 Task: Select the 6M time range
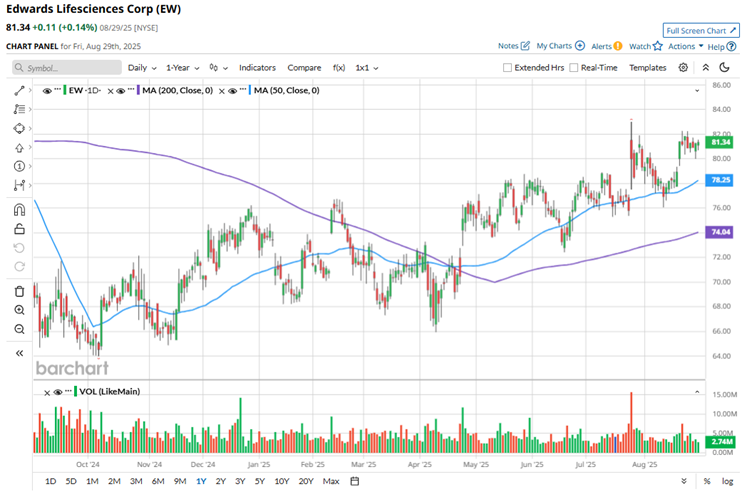158,481
